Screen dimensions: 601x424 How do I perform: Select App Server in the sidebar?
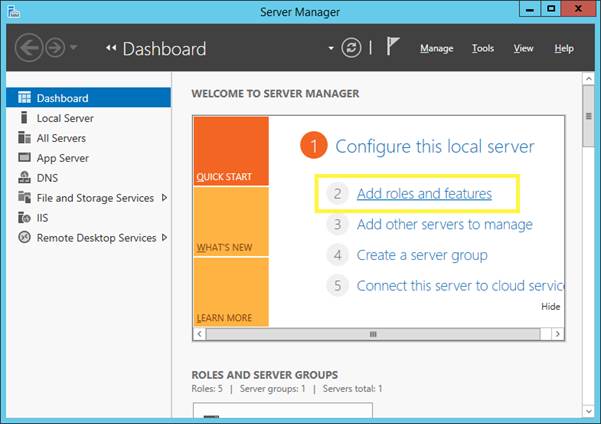(x=89, y=158)
